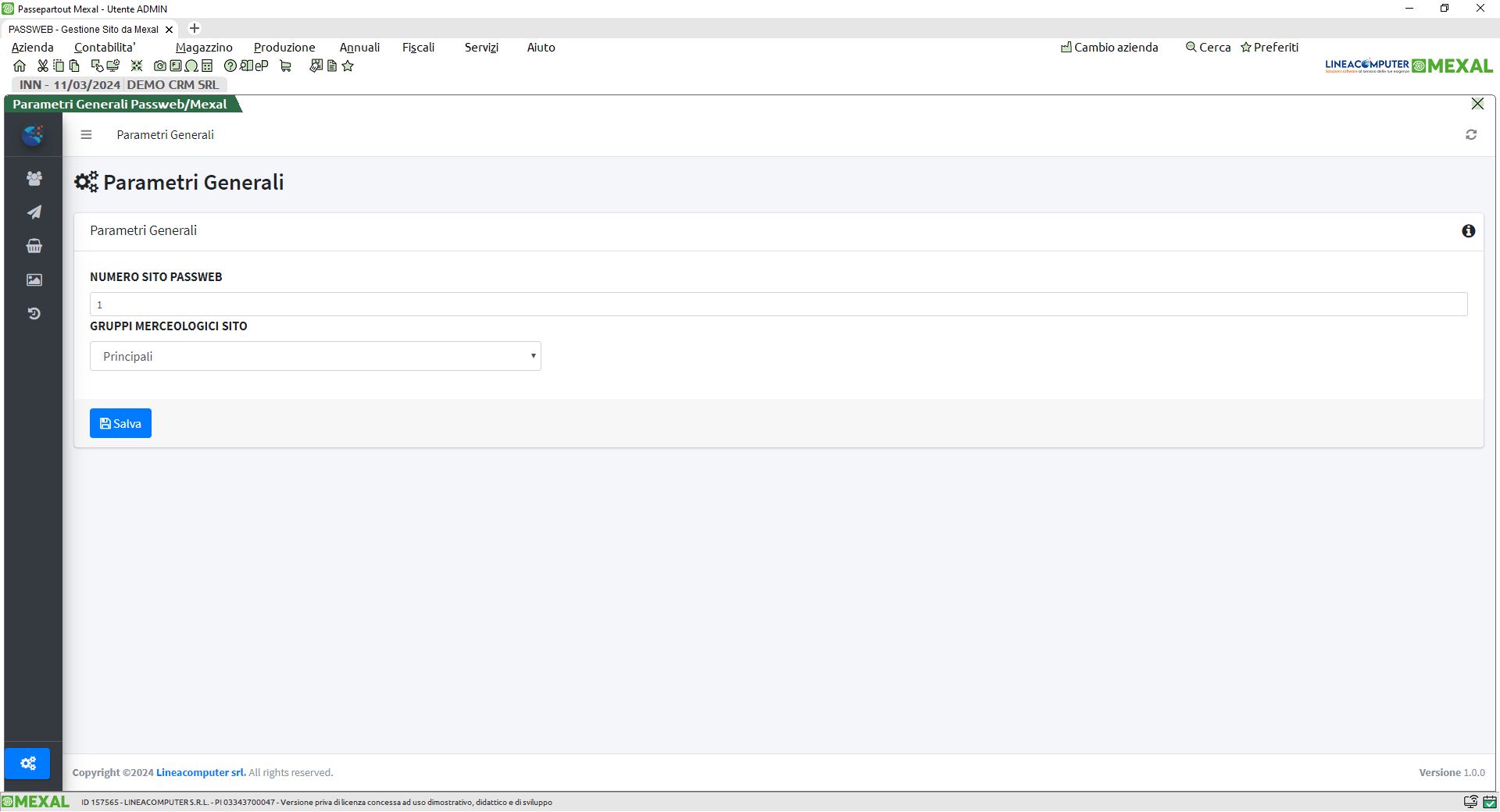Open the calculator toolbar icon
Screen dimensions: 1500x812
click(x=207, y=66)
